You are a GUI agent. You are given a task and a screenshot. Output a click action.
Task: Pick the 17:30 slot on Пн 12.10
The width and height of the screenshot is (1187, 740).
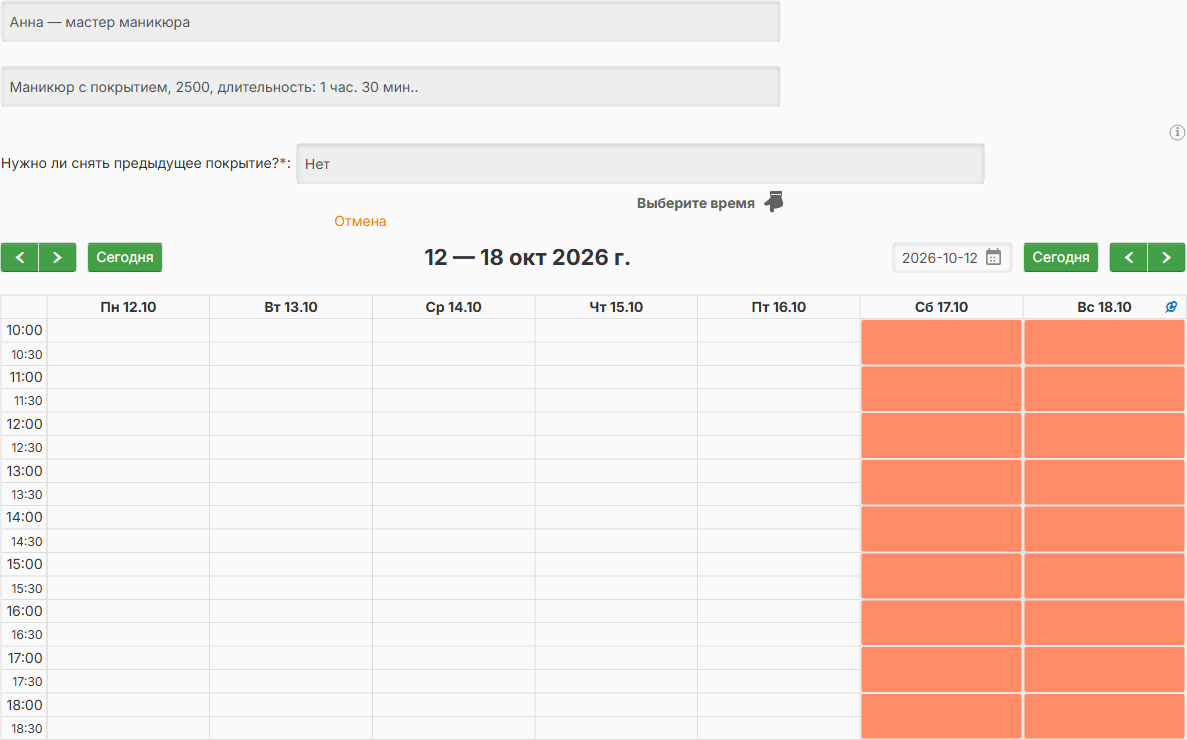point(128,682)
